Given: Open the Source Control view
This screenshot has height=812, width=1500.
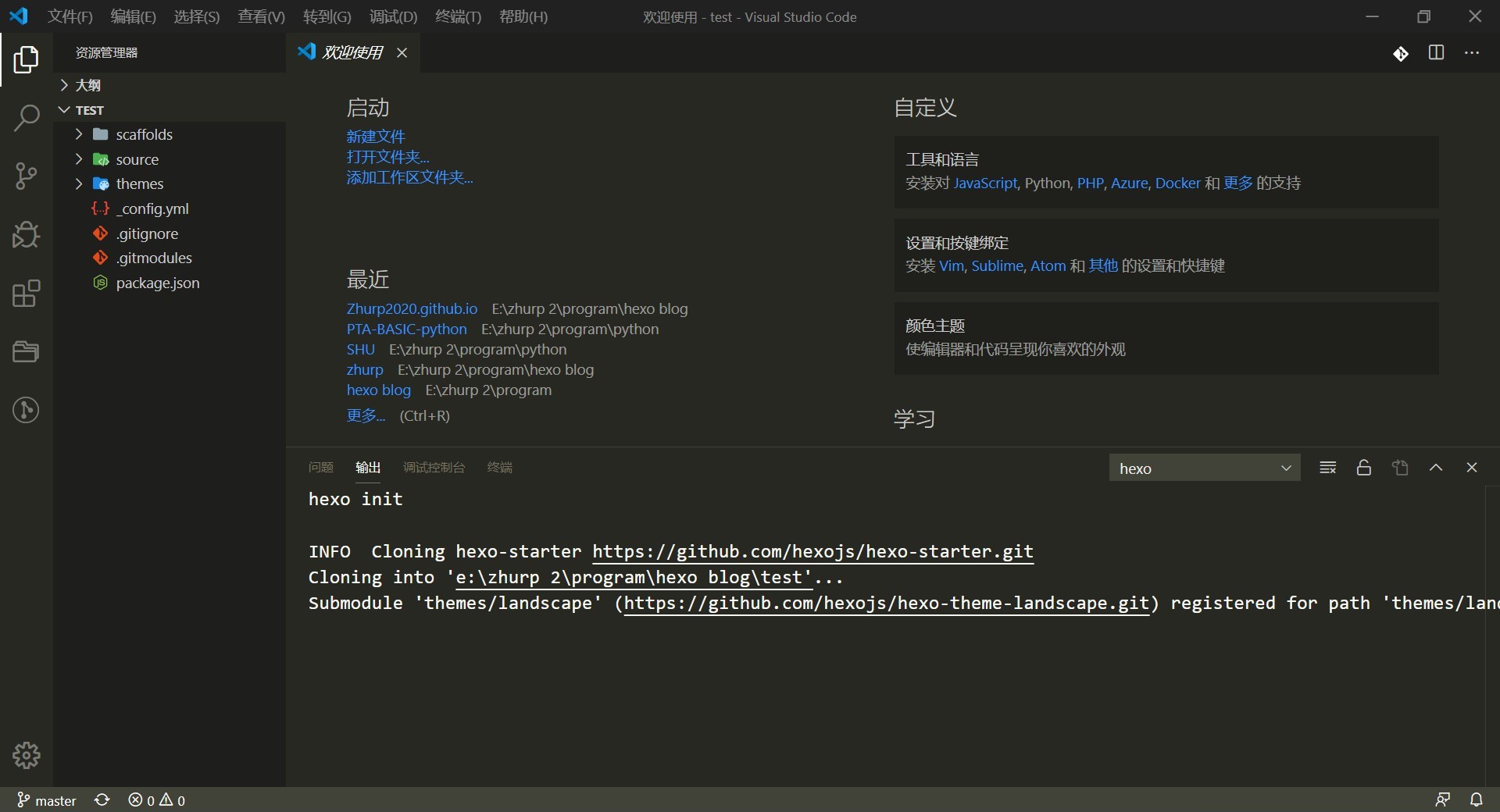Looking at the screenshot, I should [x=26, y=176].
